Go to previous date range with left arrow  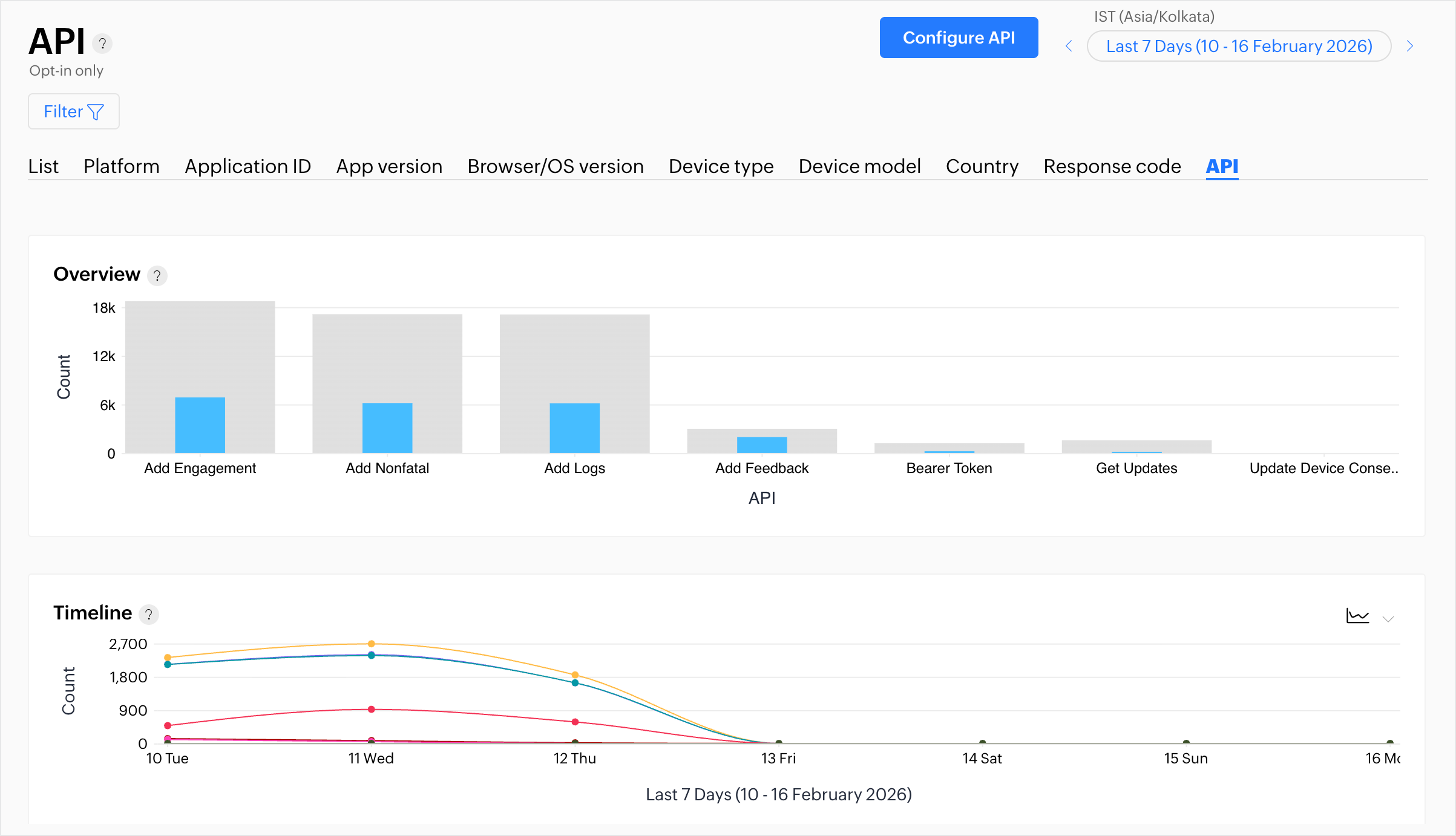click(x=1069, y=47)
